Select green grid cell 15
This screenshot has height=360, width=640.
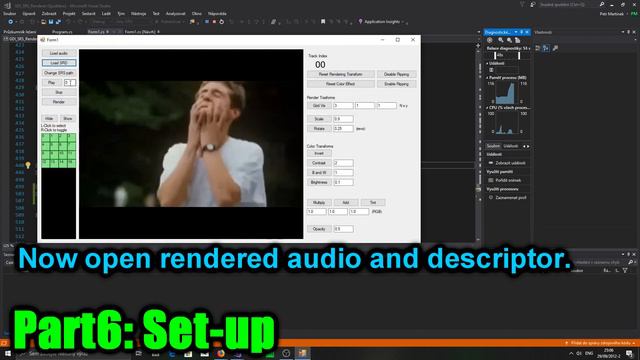pyautogui.click(x=71, y=163)
